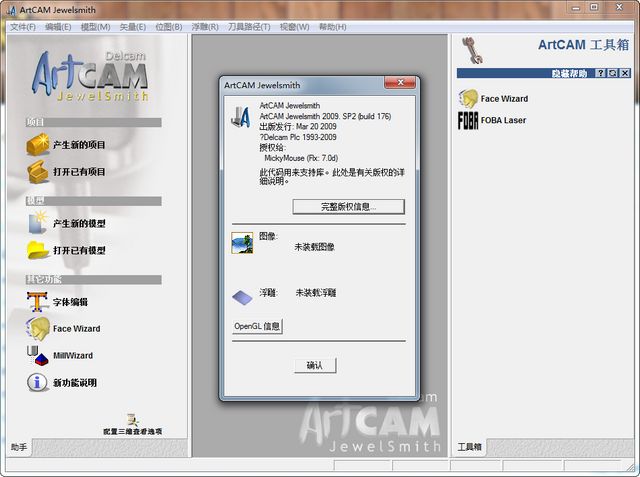
Task: Open the 浮雕(R) menu
Action: [205, 27]
